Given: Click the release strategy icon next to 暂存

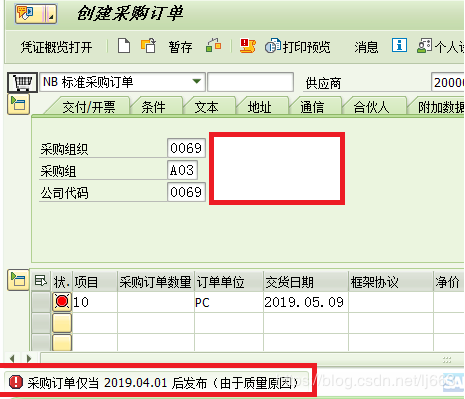Looking at the screenshot, I should [x=214, y=46].
